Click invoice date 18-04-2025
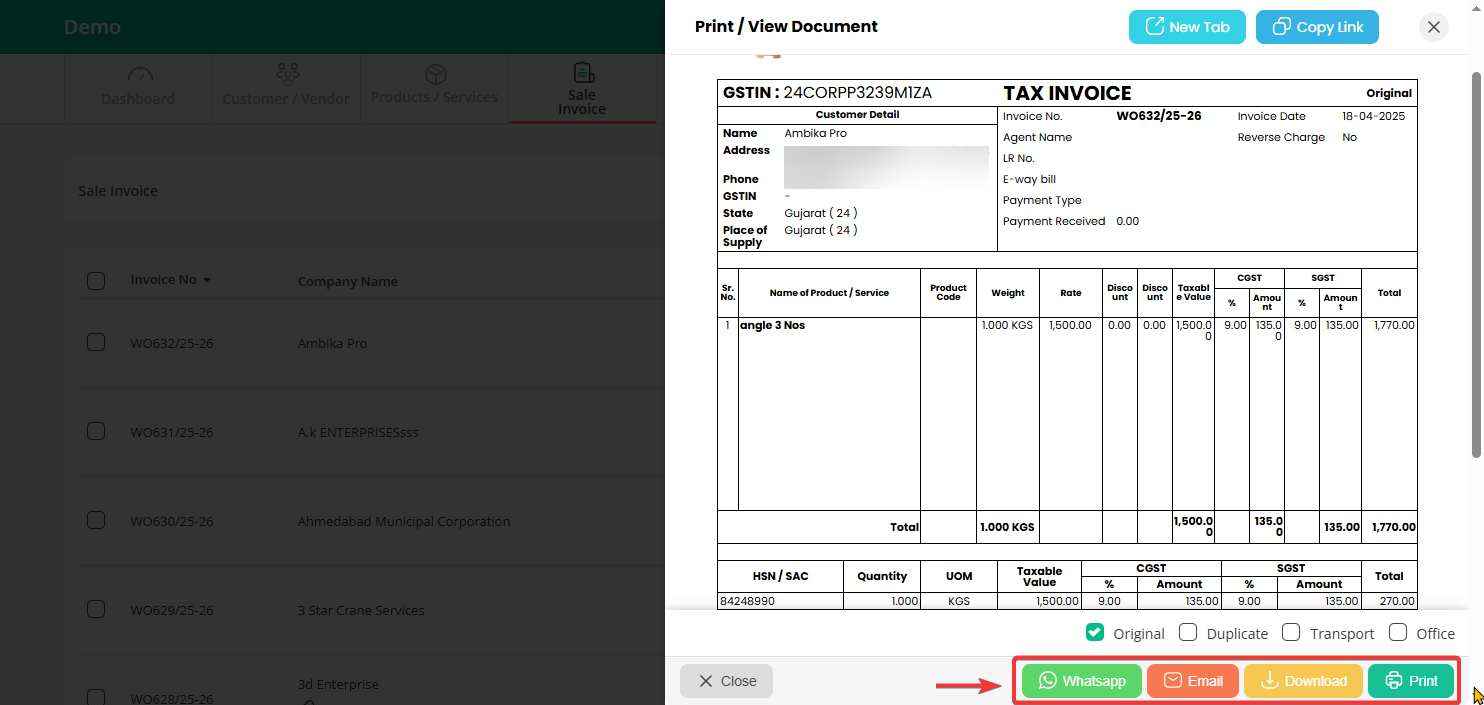The height and width of the screenshot is (705, 1484). click(1374, 116)
